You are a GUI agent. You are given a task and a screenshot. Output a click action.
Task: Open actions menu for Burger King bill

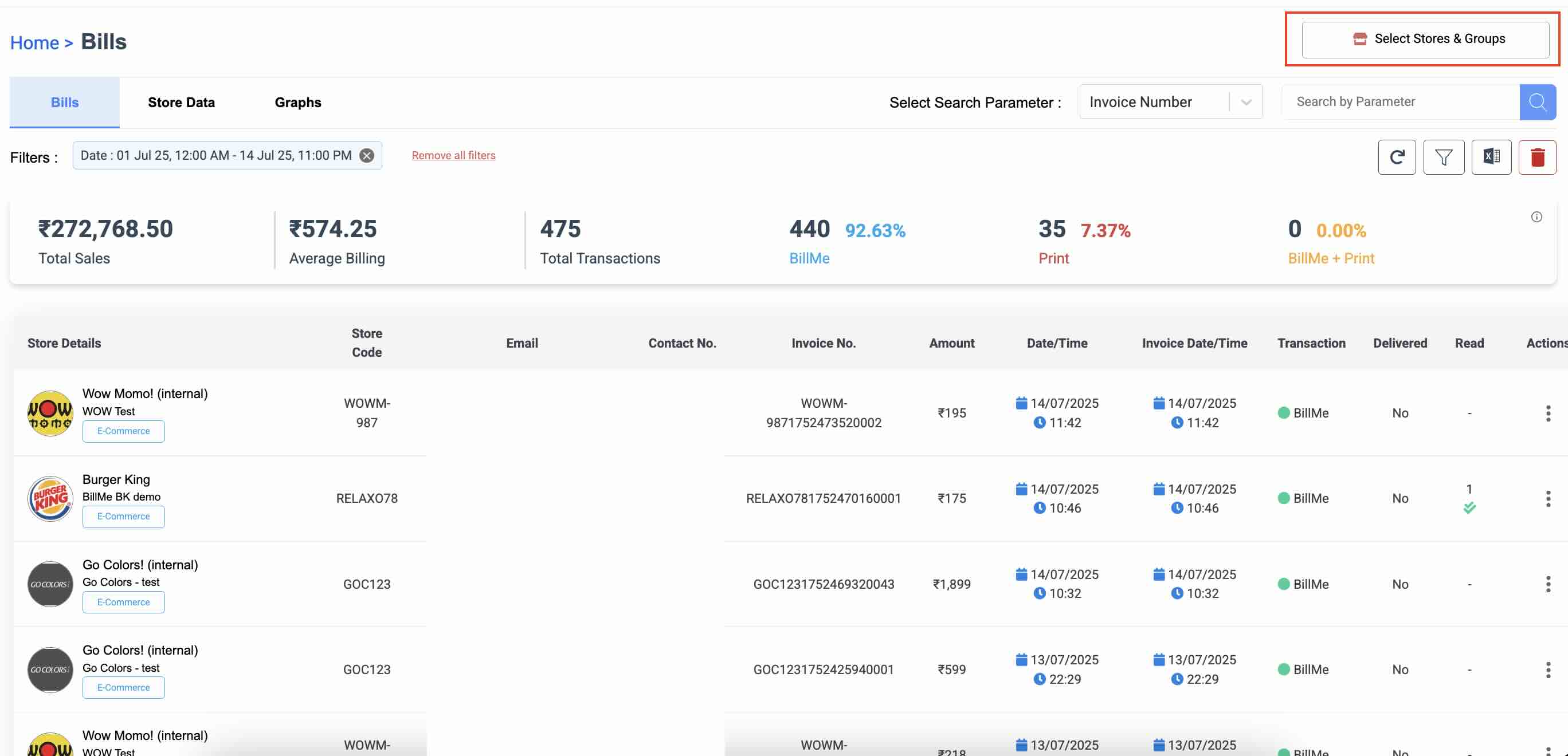[1548, 499]
